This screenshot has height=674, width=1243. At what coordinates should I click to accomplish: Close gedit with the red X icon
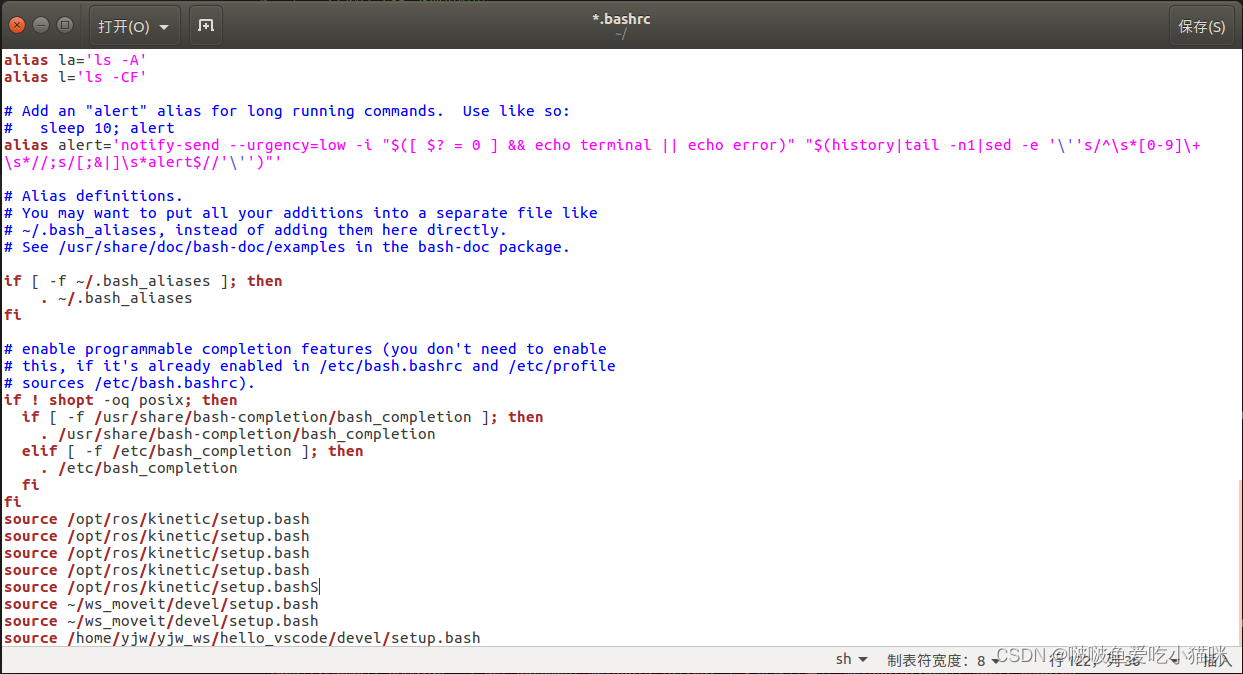tap(16, 25)
